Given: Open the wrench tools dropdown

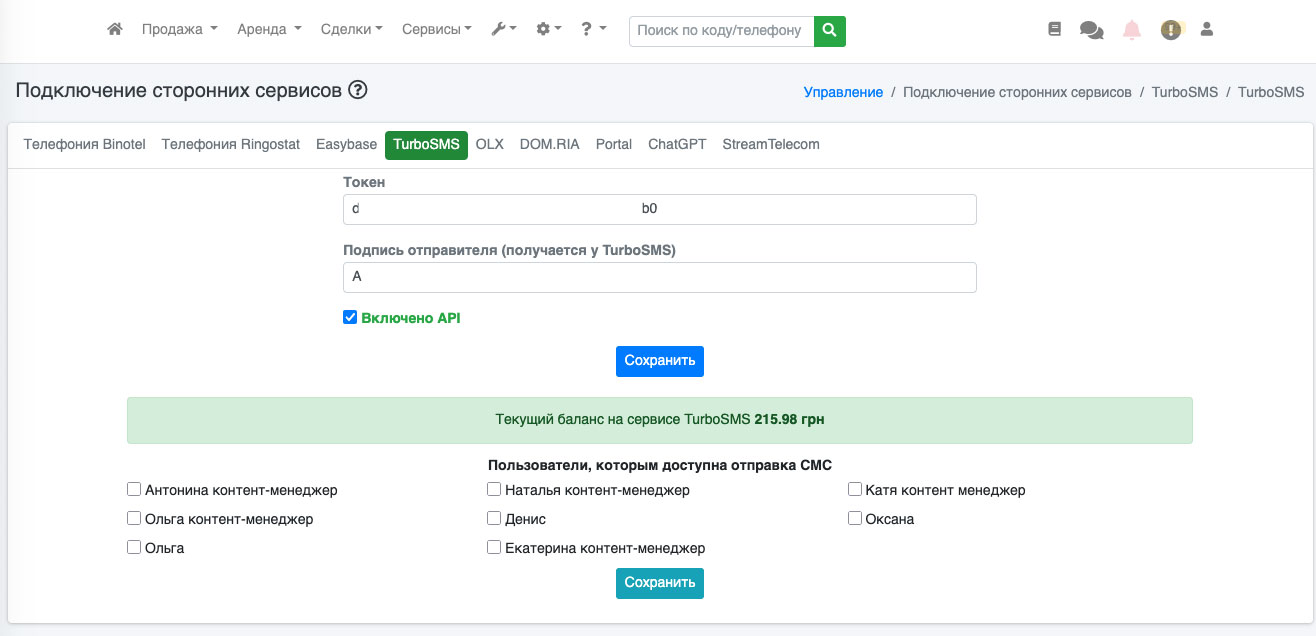Looking at the screenshot, I should click(503, 30).
